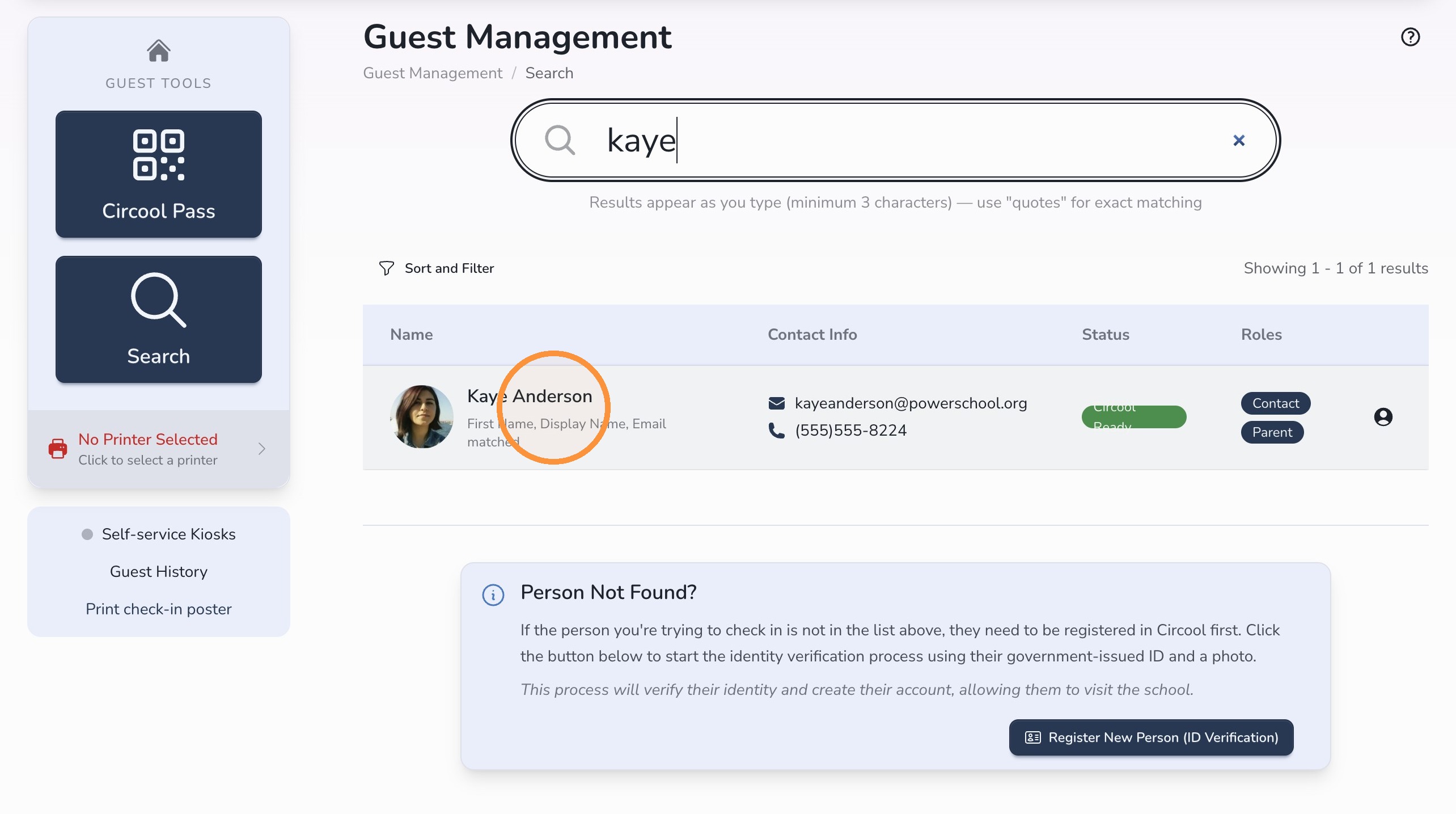
Task: Click the Guest Management page title
Action: (517, 37)
